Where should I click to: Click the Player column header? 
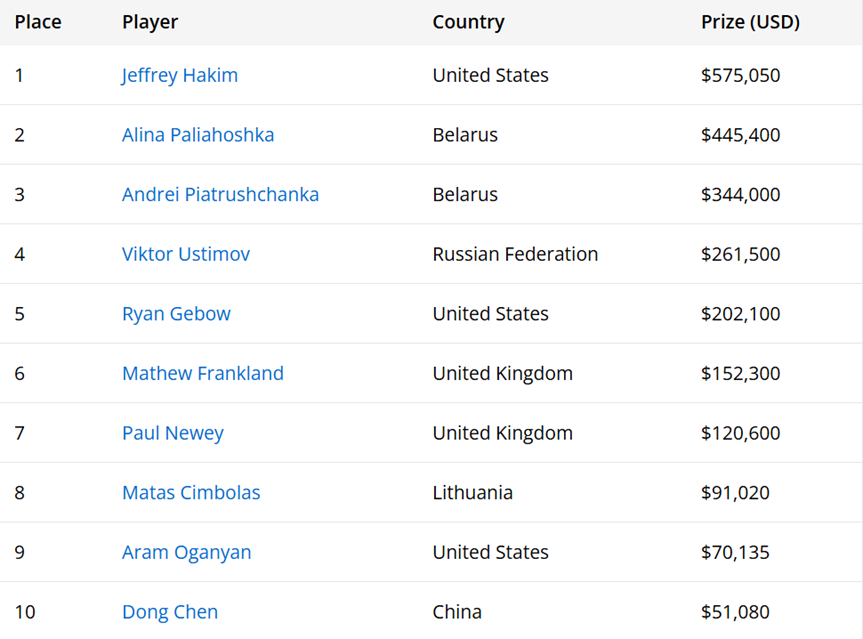(x=150, y=22)
